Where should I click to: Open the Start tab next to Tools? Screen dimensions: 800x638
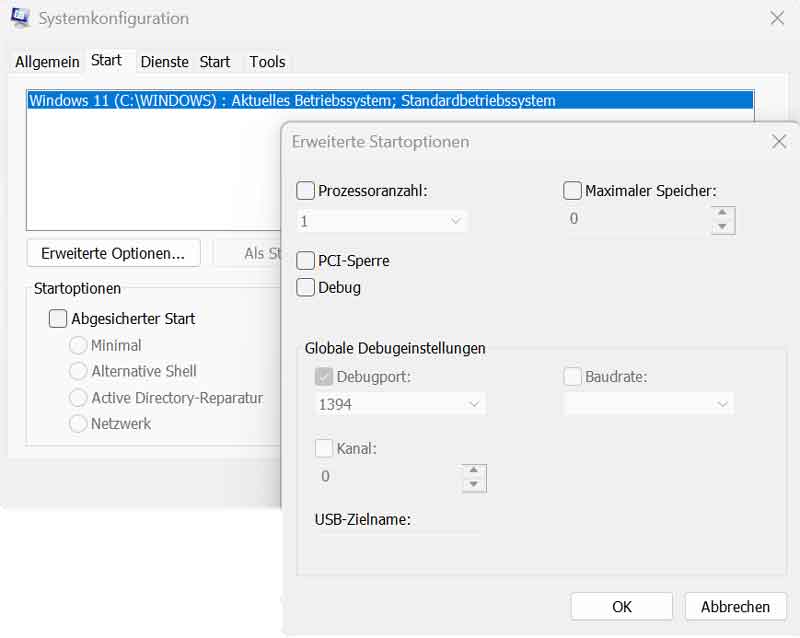(x=215, y=62)
